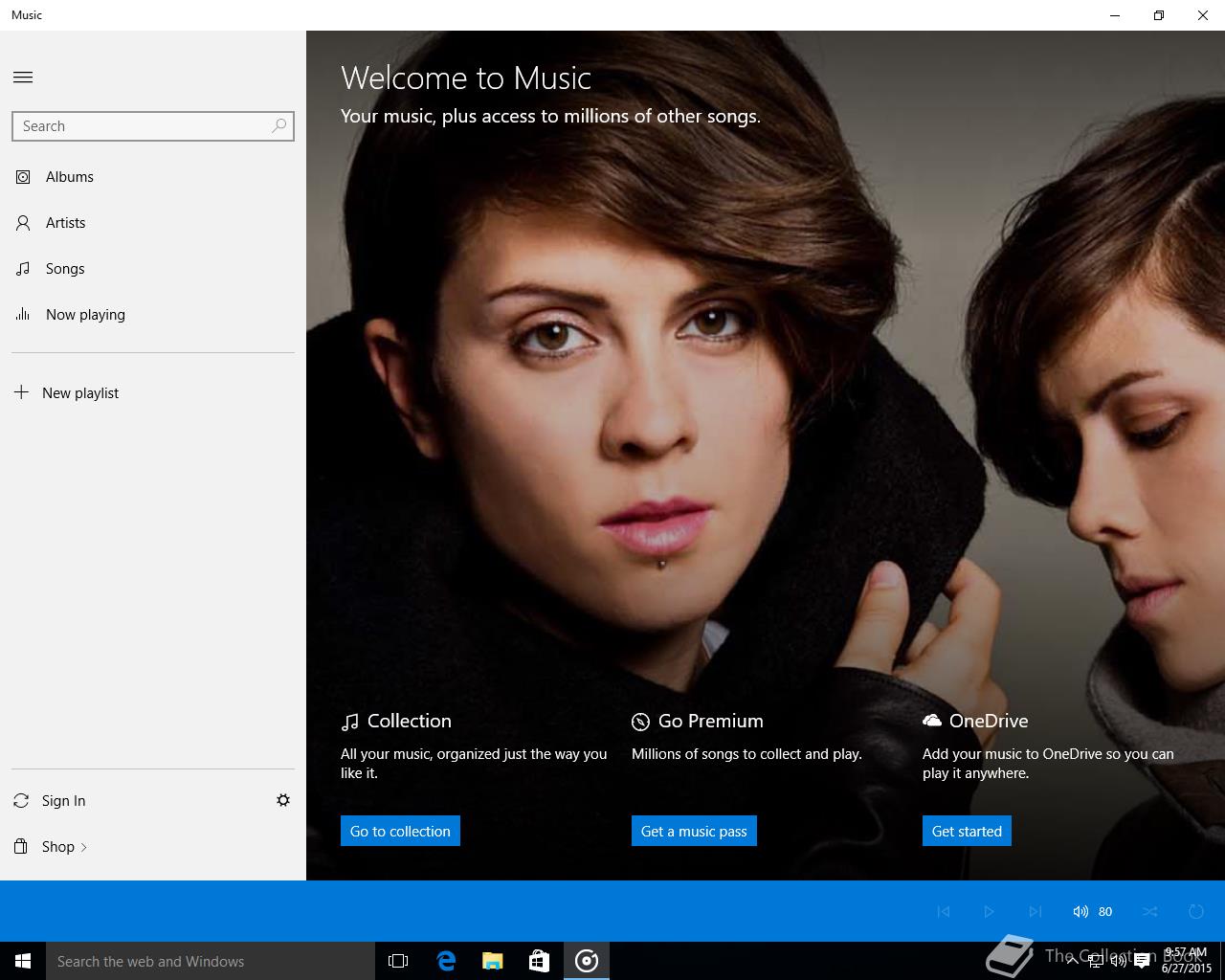Open Albums in the sidebar
The width and height of the screenshot is (1225, 980).
tap(69, 177)
